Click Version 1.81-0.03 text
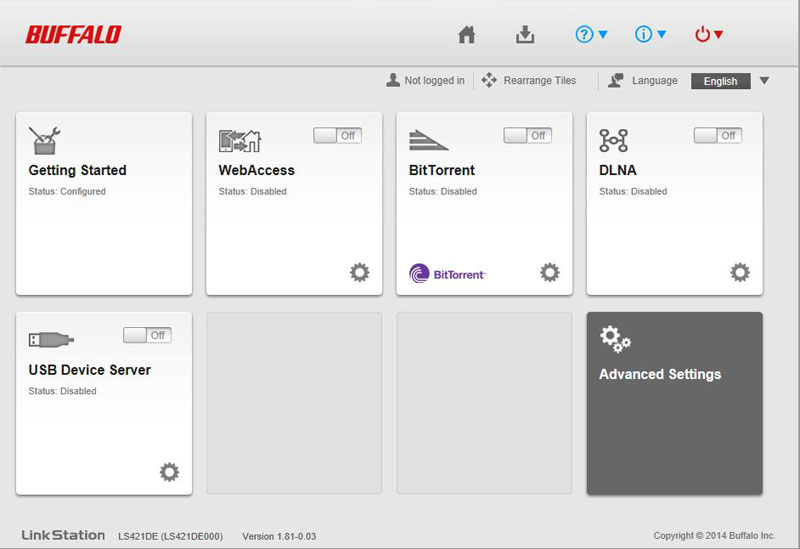Screen dimensions: 800x549 click(x=279, y=536)
